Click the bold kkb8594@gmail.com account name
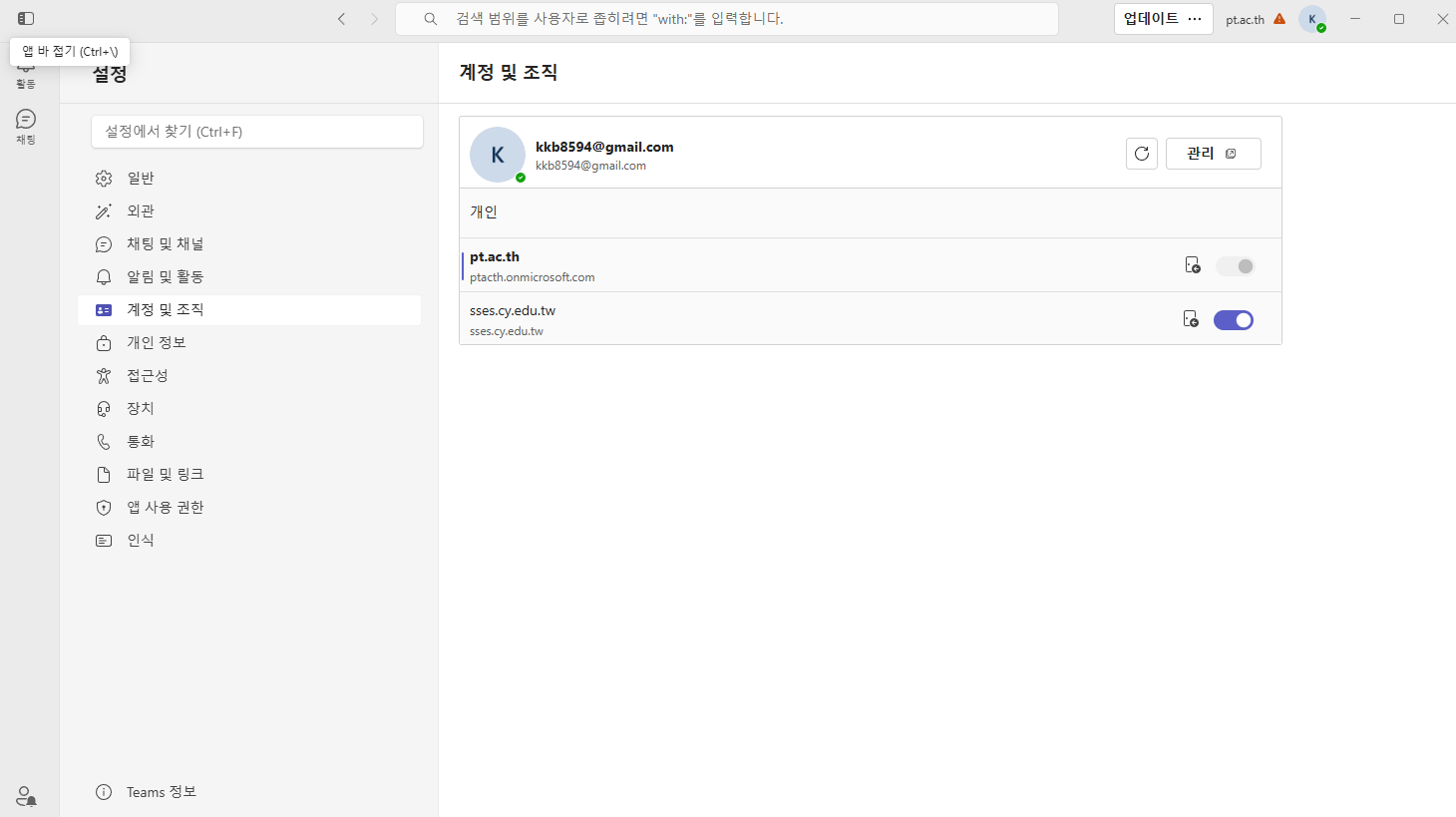 pyautogui.click(x=604, y=147)
